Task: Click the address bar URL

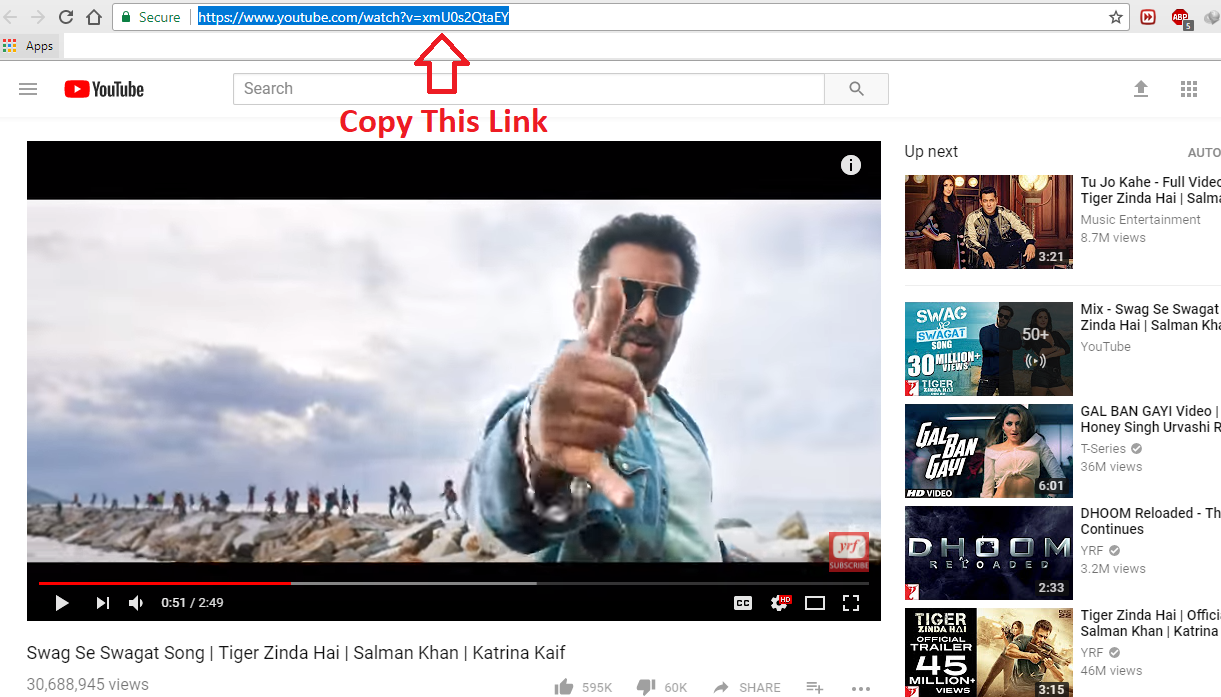Action: [x=354, y=17]
